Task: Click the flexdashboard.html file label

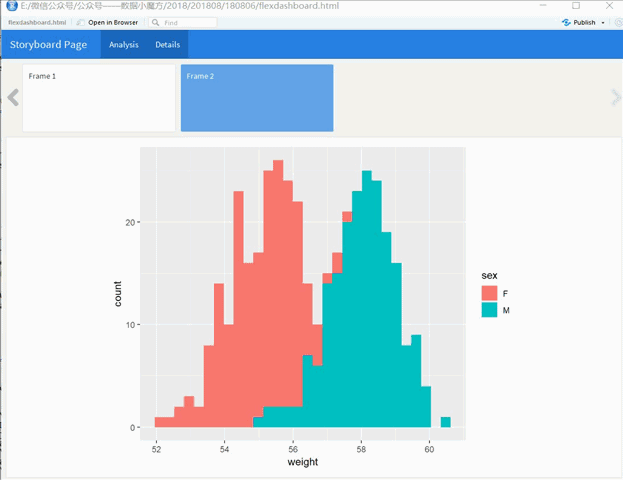Action: tap(37, 23)
